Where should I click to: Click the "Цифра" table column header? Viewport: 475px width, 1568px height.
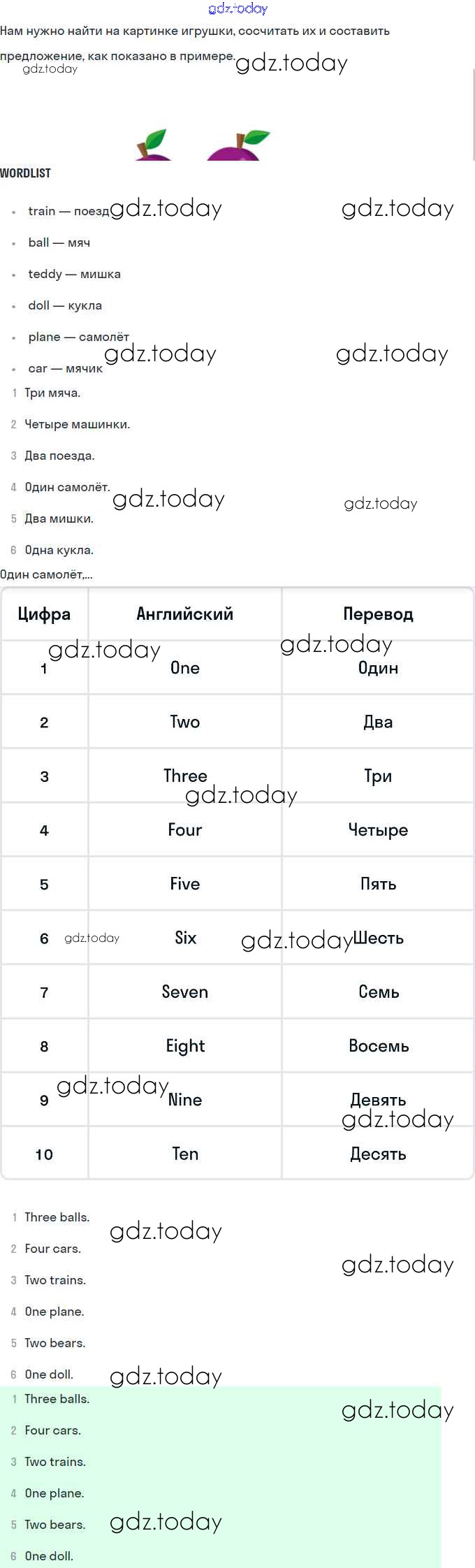(x=44, y=614)
